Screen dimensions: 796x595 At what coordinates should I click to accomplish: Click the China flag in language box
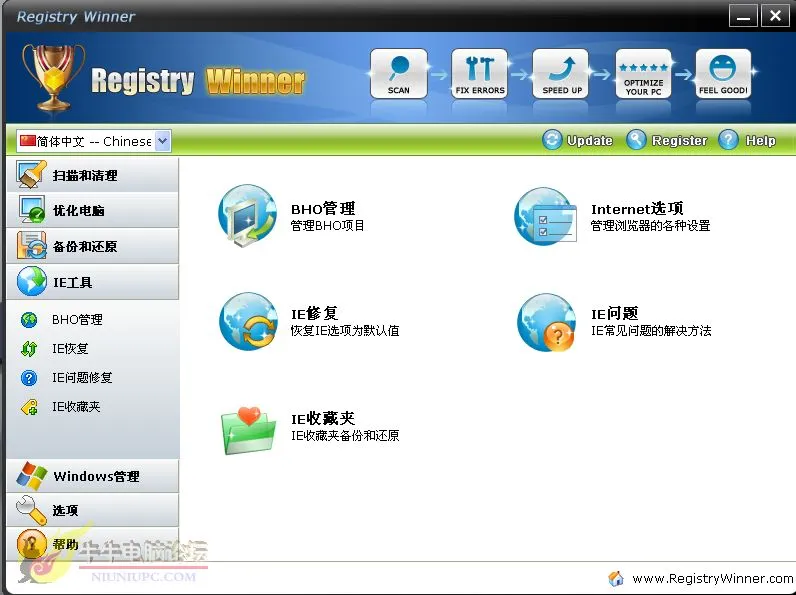(x=28, y=140)
